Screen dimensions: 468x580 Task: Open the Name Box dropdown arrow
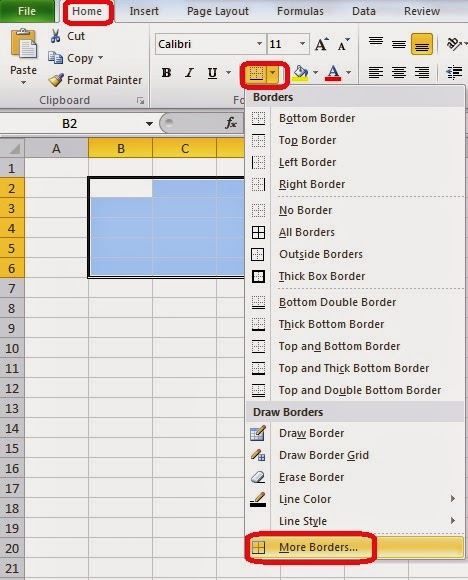[x=149, y=124]
